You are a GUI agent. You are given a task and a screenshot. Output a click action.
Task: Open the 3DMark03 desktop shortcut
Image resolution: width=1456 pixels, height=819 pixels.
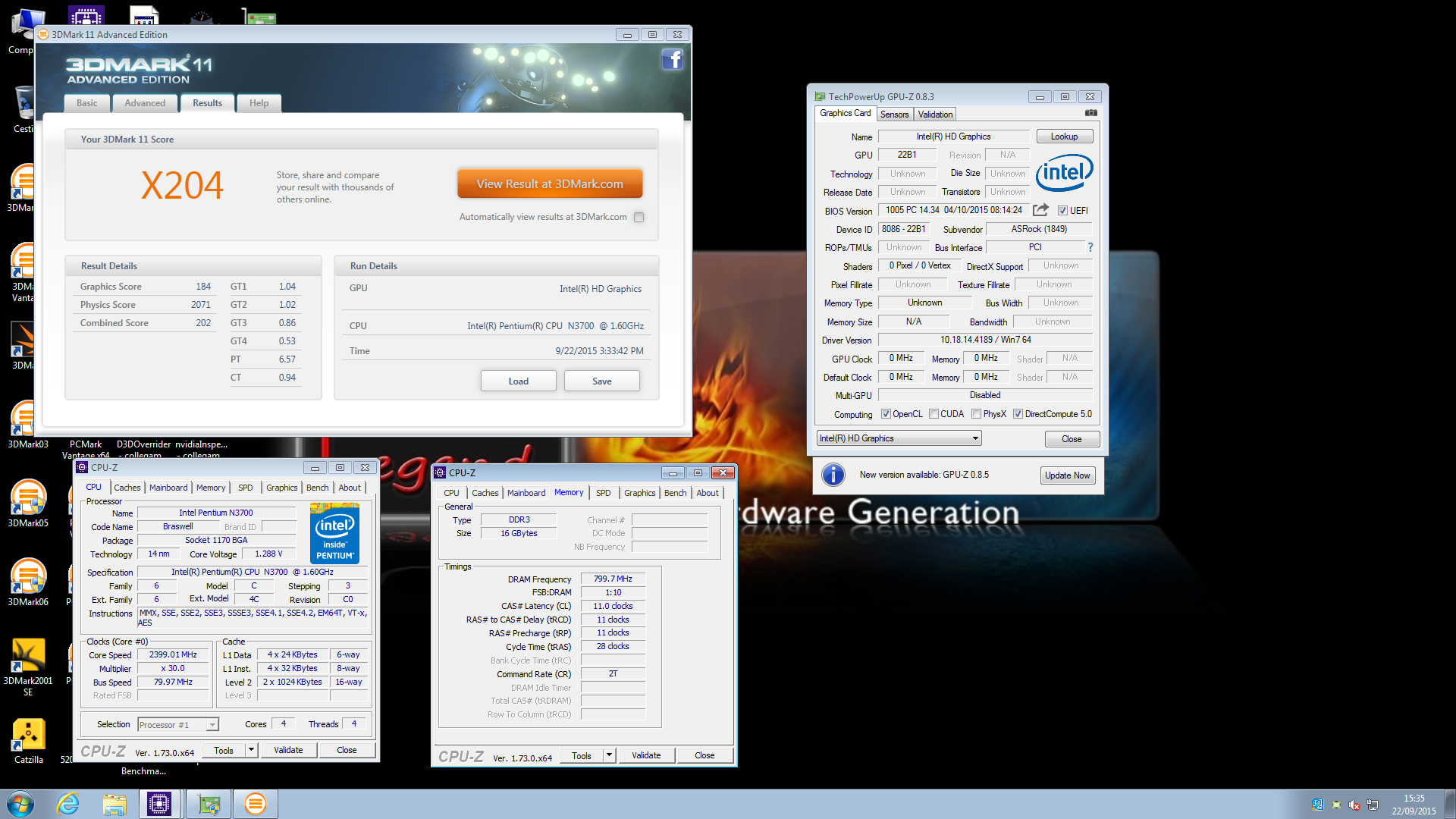[x=28, y=425]
